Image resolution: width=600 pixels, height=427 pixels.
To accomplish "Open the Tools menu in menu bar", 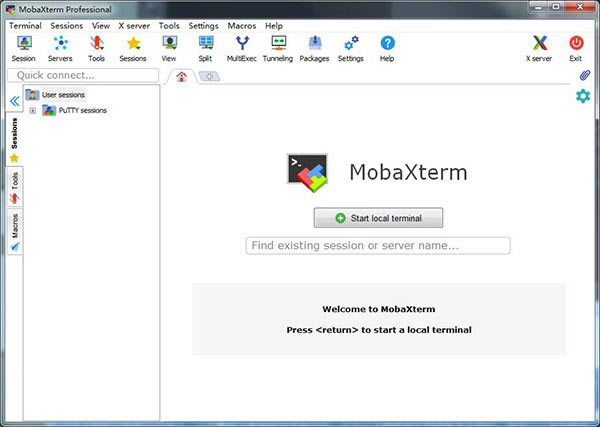I will click(169, 26).
